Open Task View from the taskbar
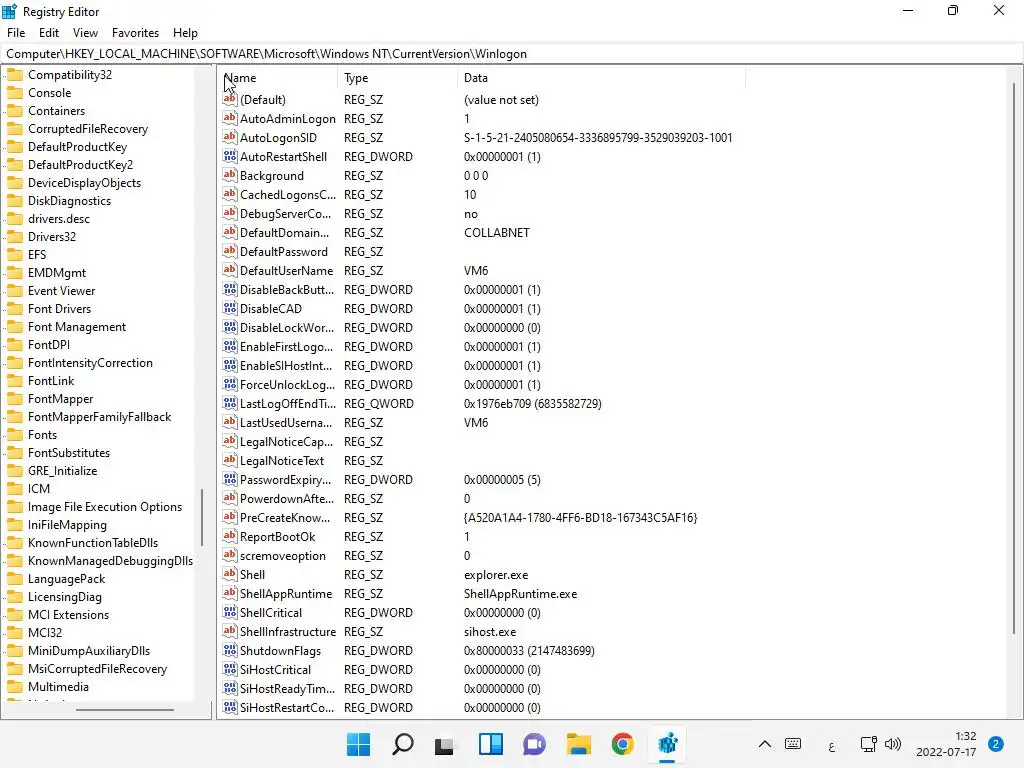The width and height of the screenshot is (1024, 768). tap(444, 745)
